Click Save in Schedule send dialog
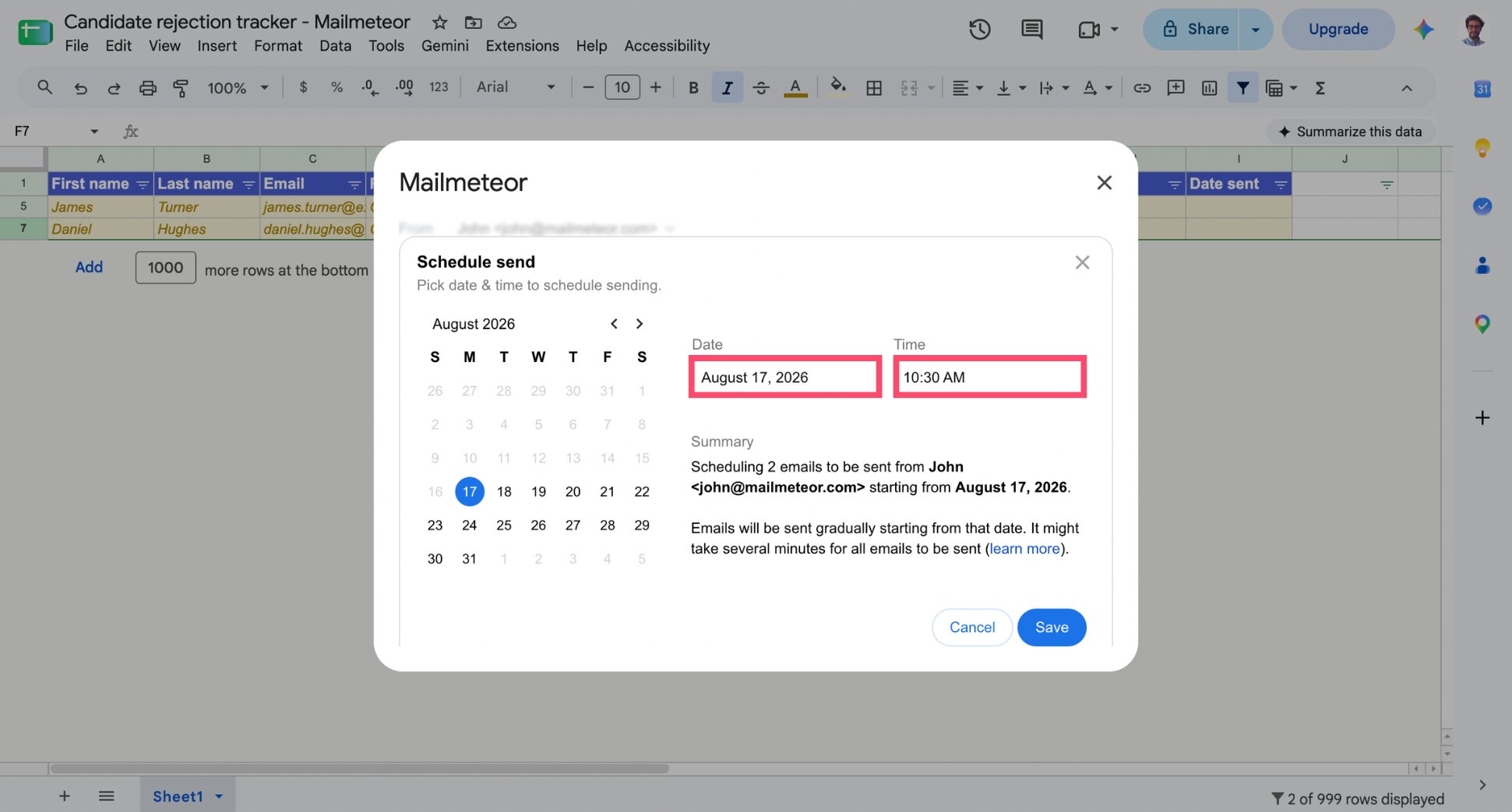1512x812 pixels. tap(1052, 627)
